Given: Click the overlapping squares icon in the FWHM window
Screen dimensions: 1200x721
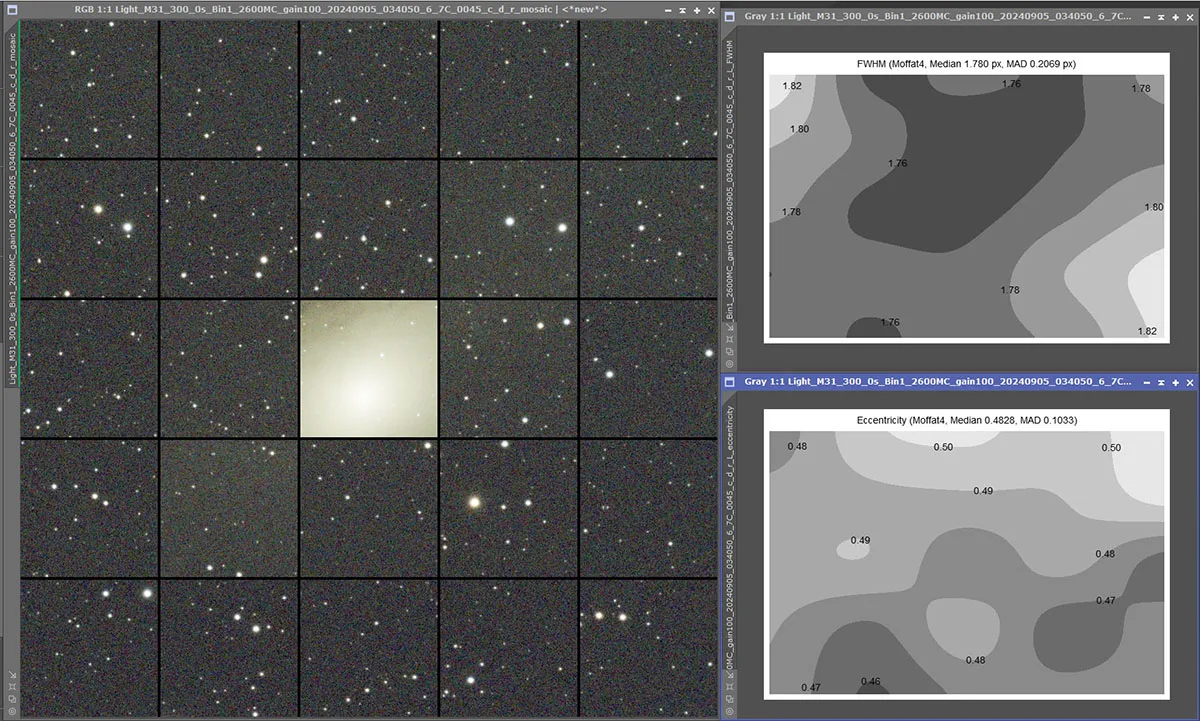Looking at the screenshot, I should click(728, 350).
